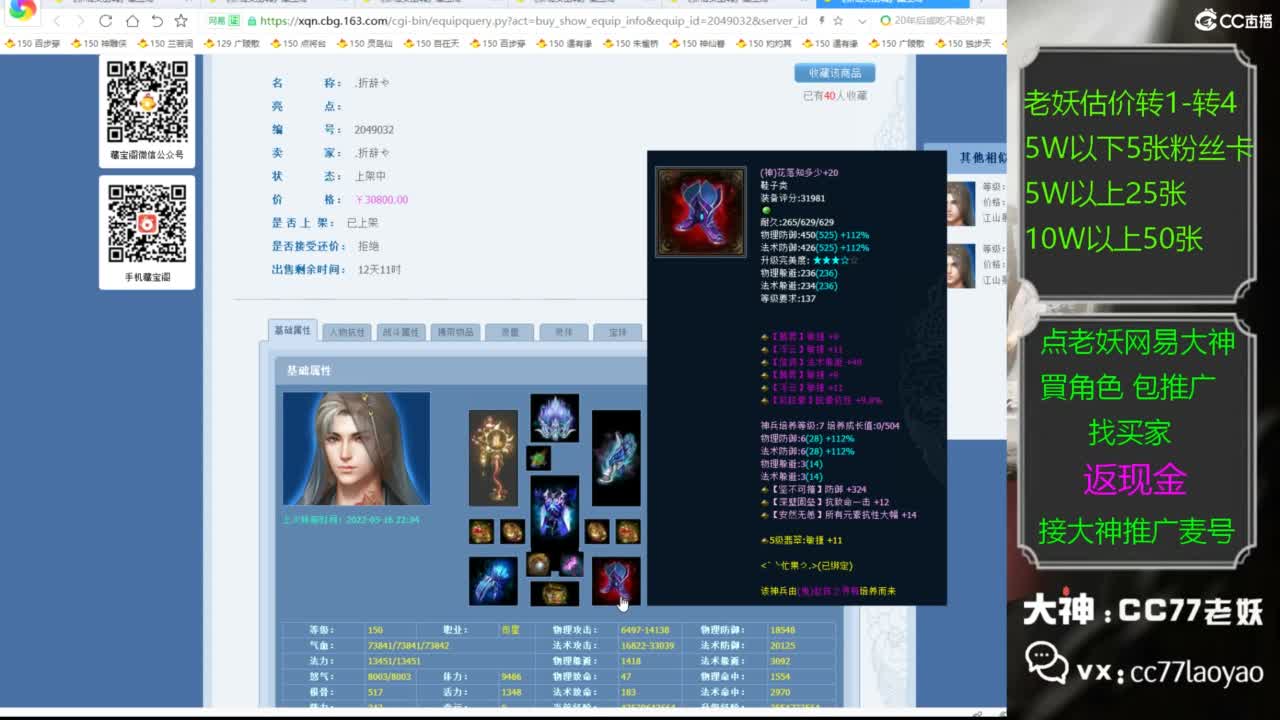1280x720 pixels.
Task: Click the physical attack value 6497-14138
Action: tap(645, 630)
